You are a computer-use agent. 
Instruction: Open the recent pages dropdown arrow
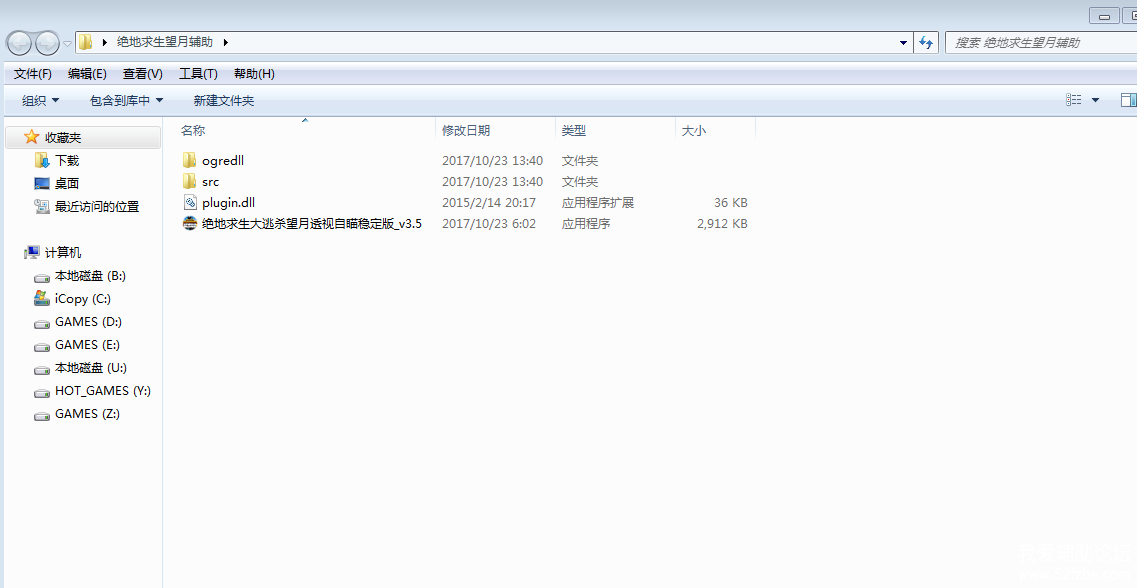pyautogui.click(x=67, y=44)
